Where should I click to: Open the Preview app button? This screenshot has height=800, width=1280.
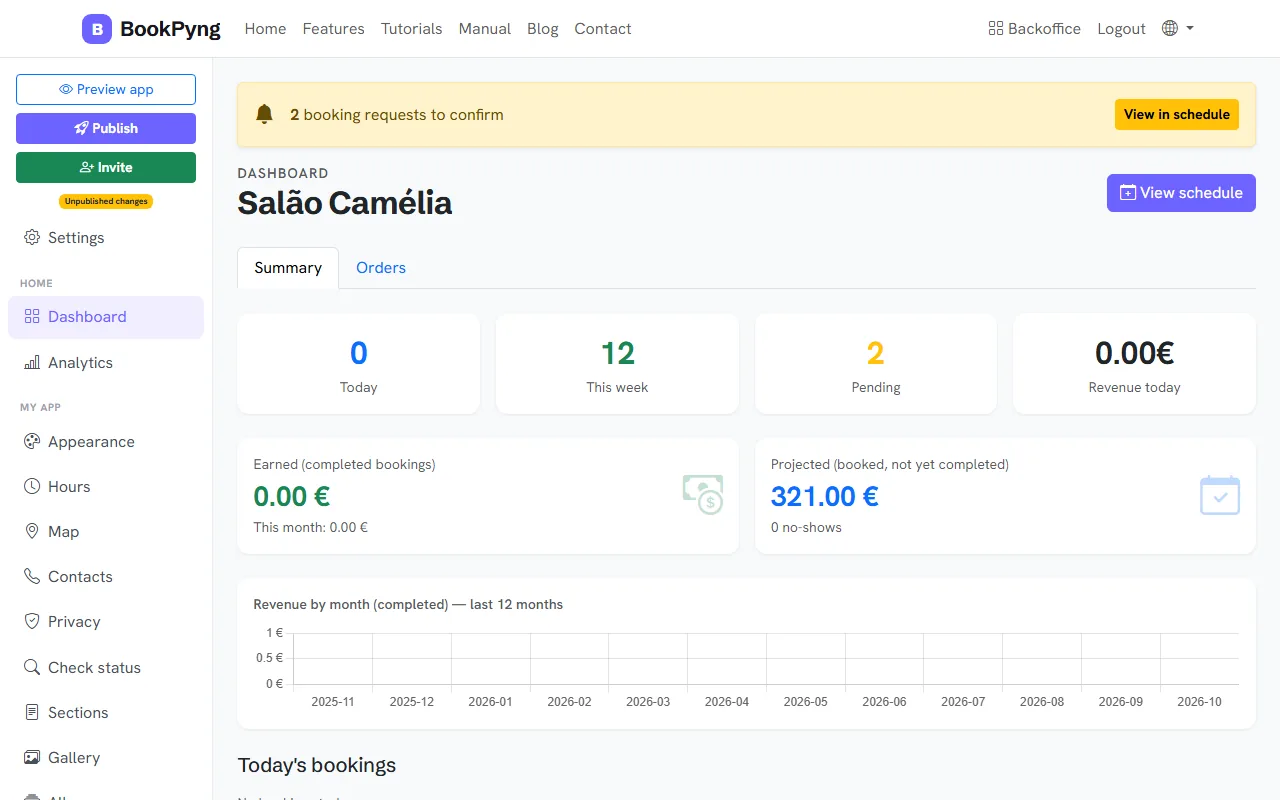click(x=106, y=89)
